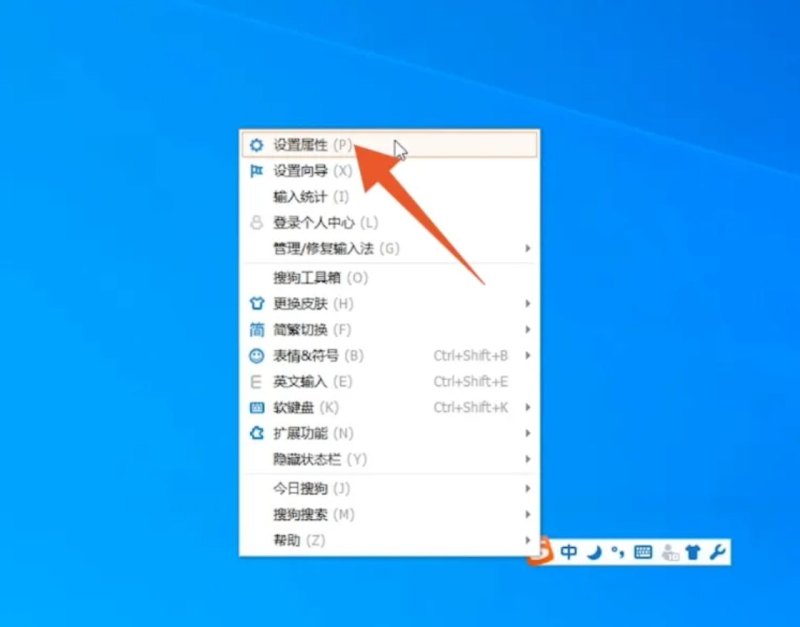Expand the 表情&符号 submenu arrow
The height and width of the screenshot is (627, 800).
pyautogui.click(x=528, y=356)
